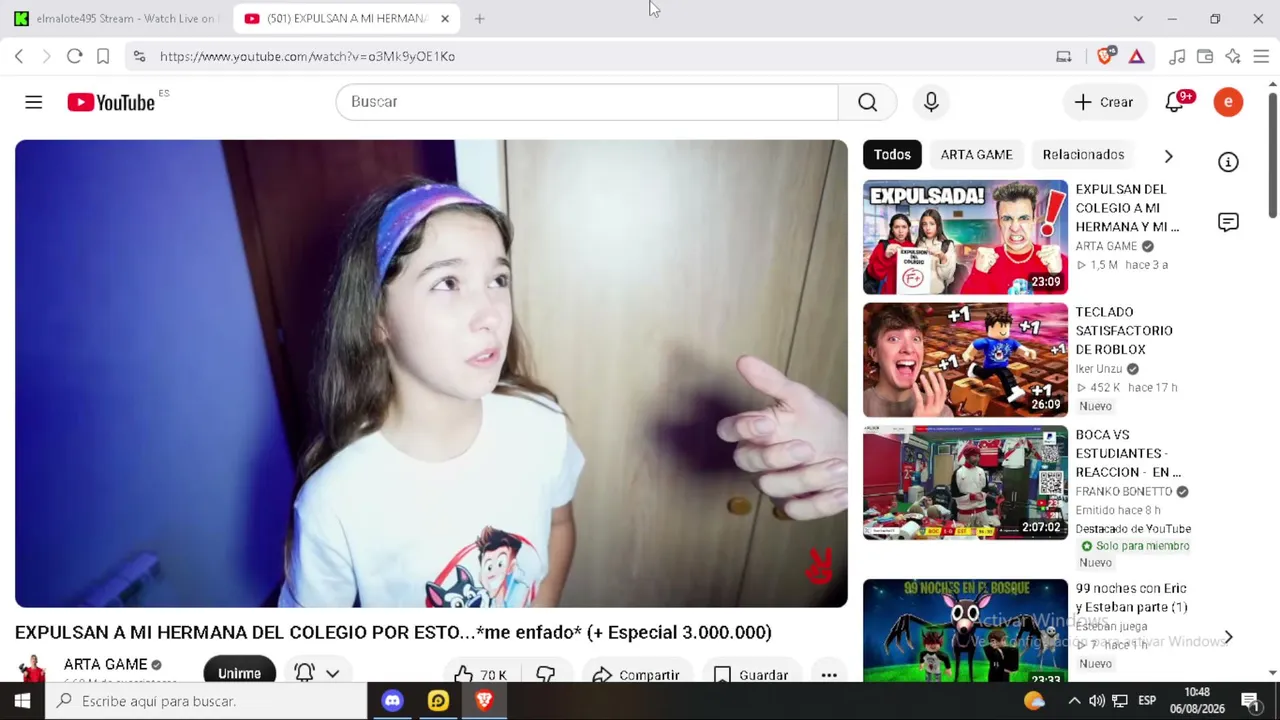Screen dimensions: 1280x720
Task: Click the Brave icon in taskbar
Action: 484,701
